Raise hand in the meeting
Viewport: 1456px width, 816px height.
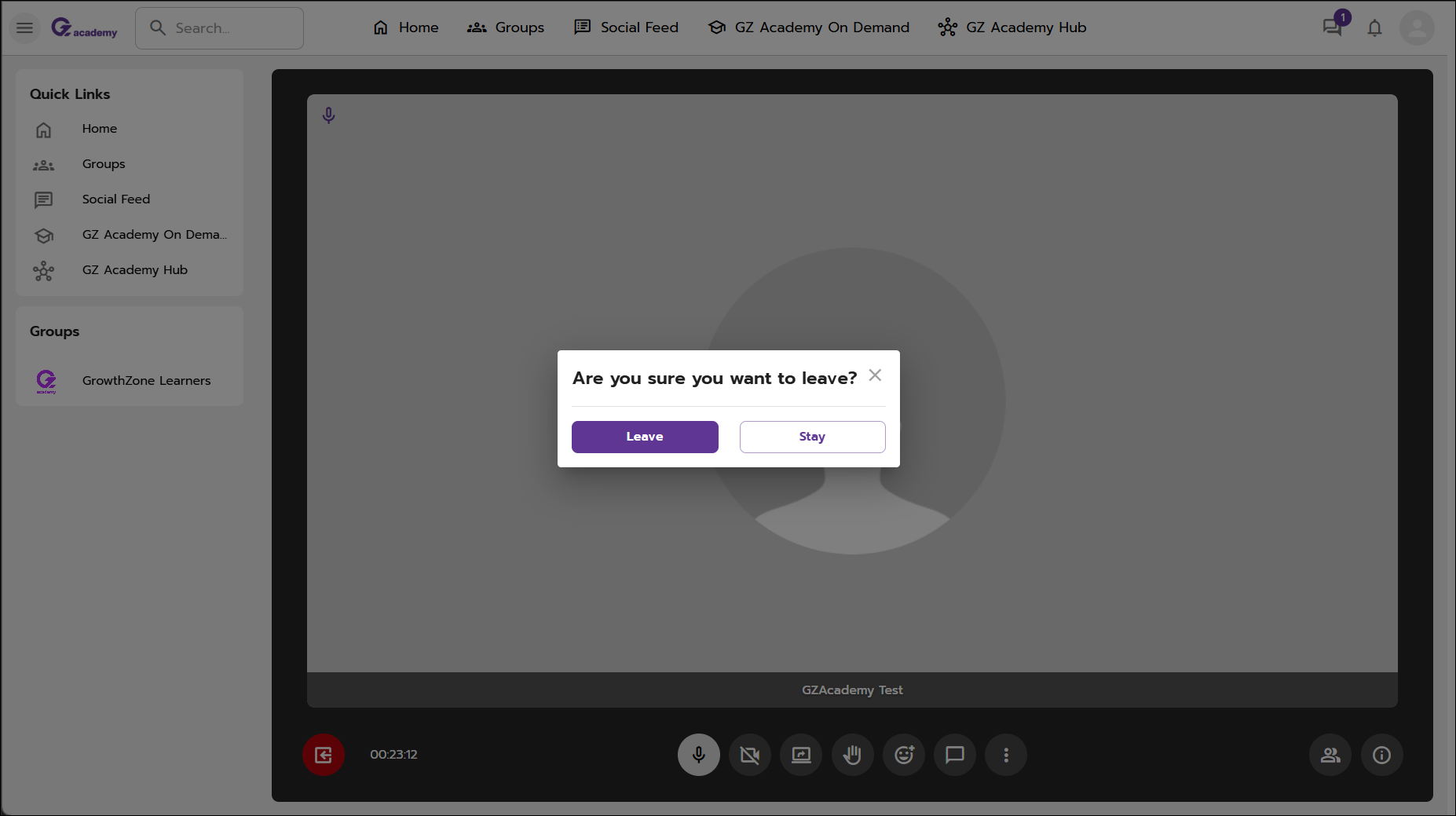pyautogui.click(x=852, y=755)
